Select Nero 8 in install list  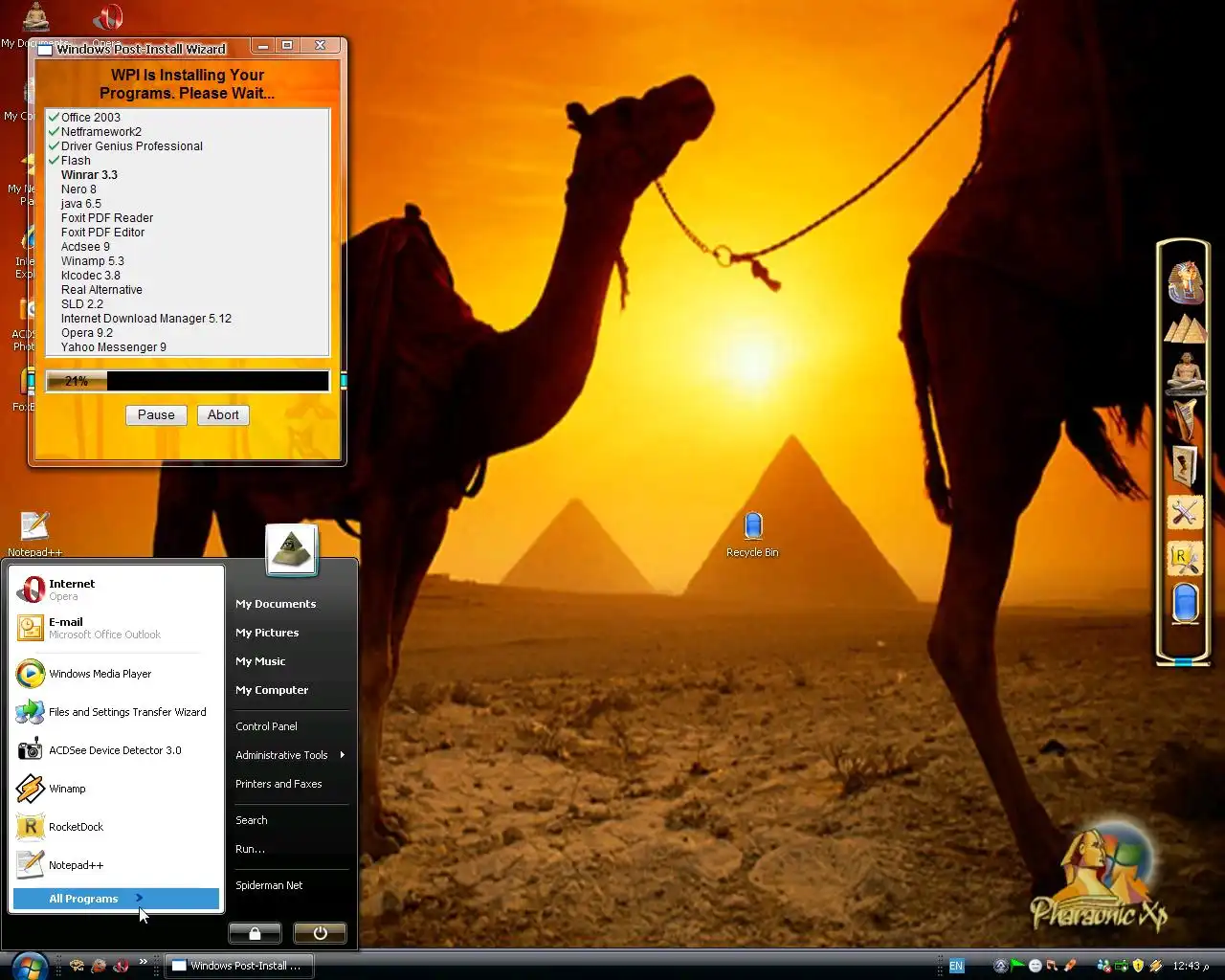coord(78,189)
